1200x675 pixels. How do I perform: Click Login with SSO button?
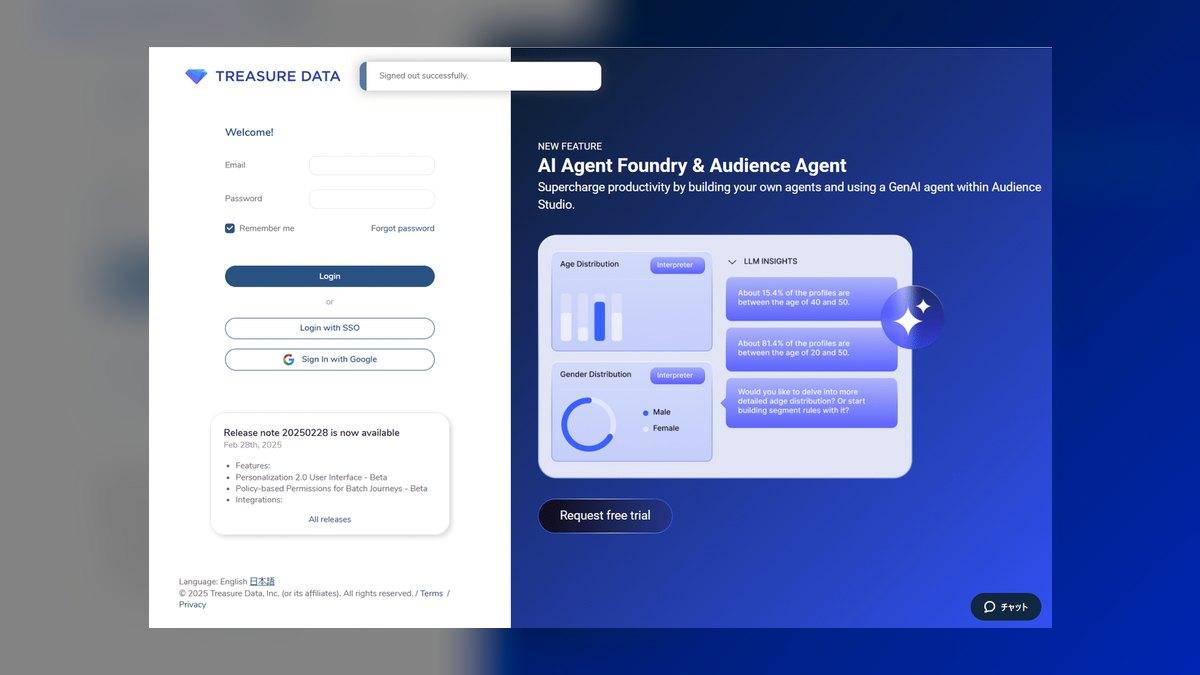pyautogui.click(x=330, y=328)
